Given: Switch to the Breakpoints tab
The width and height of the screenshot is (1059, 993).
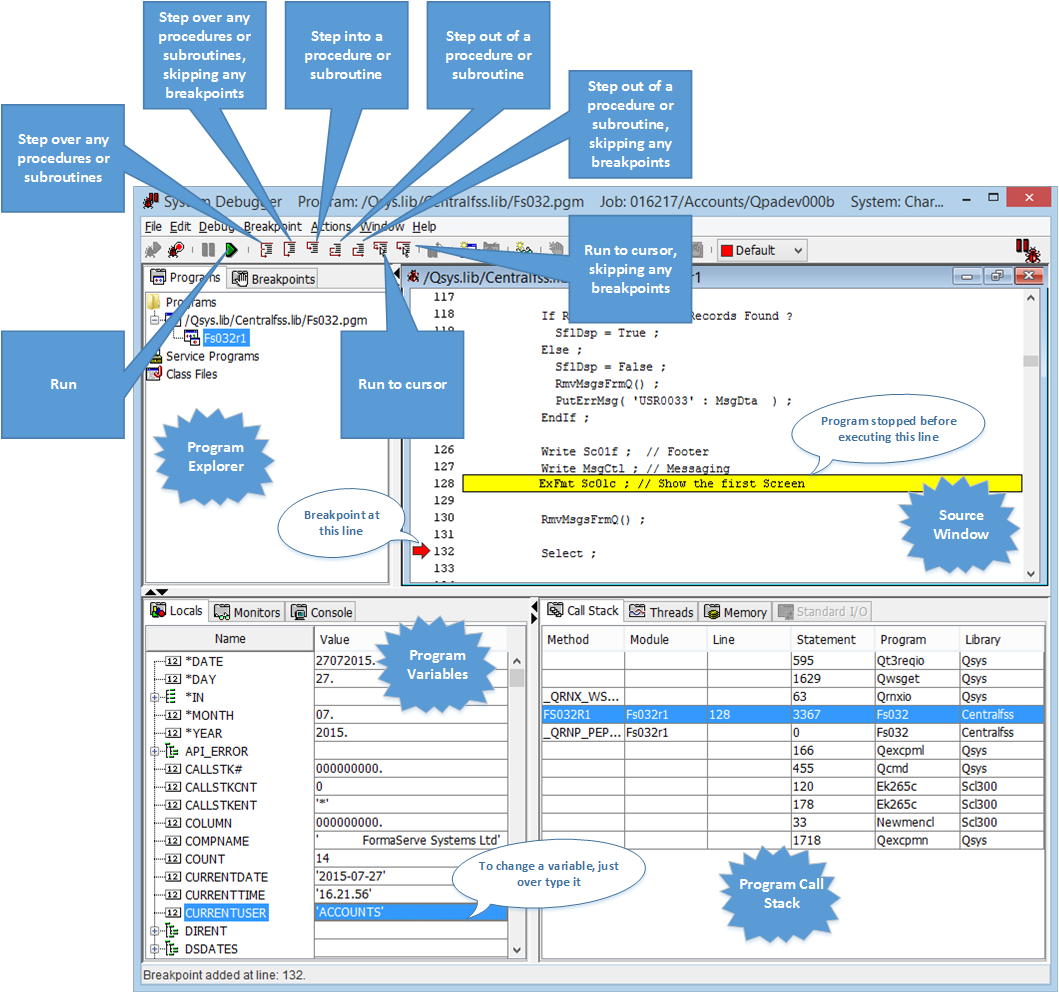Looking at the screenshot, I should [274, 279].
